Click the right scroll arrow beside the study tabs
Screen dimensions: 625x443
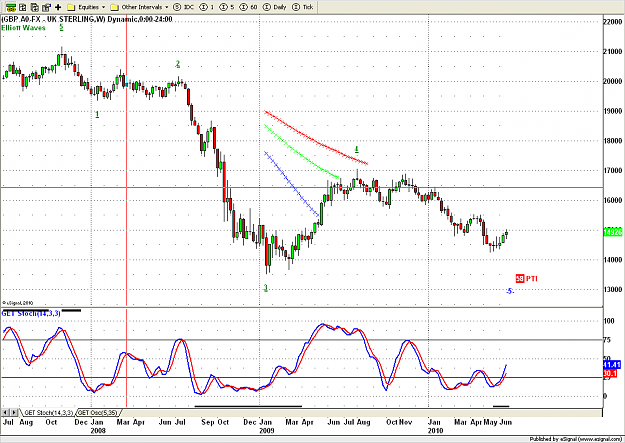(x=14, y=412)
